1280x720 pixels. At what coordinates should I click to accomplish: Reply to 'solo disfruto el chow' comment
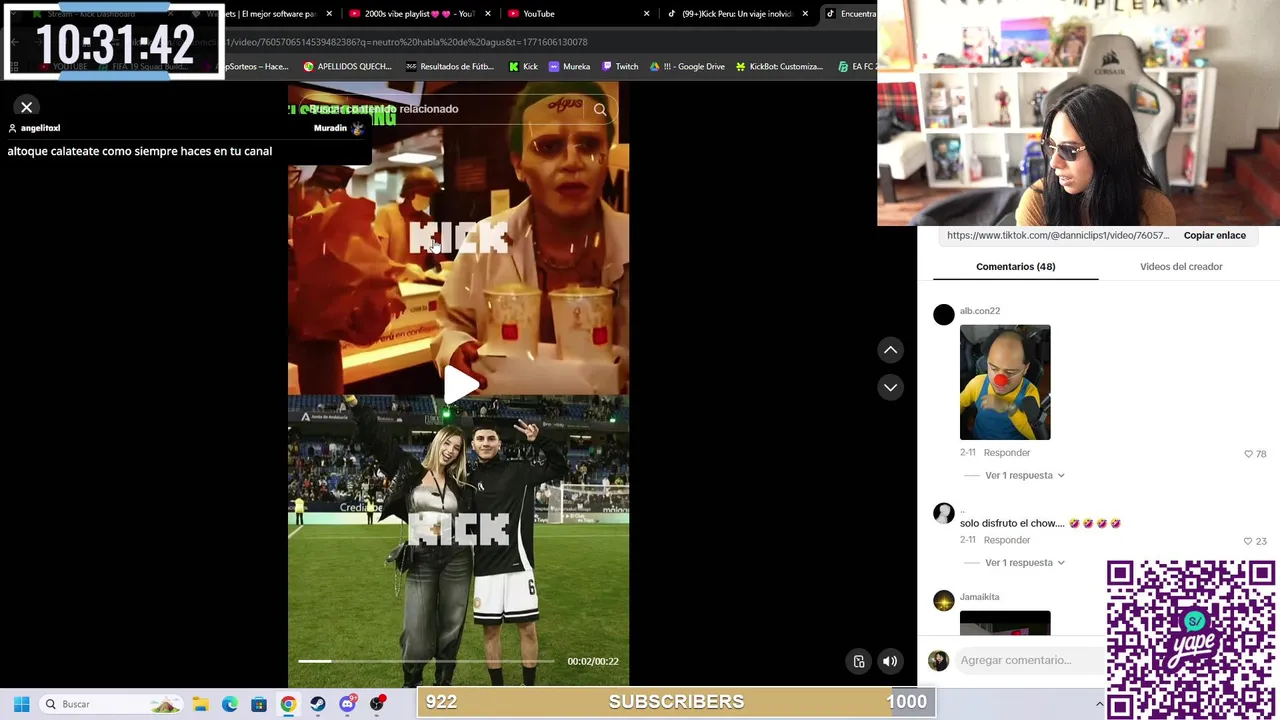tap(1006, 540)
